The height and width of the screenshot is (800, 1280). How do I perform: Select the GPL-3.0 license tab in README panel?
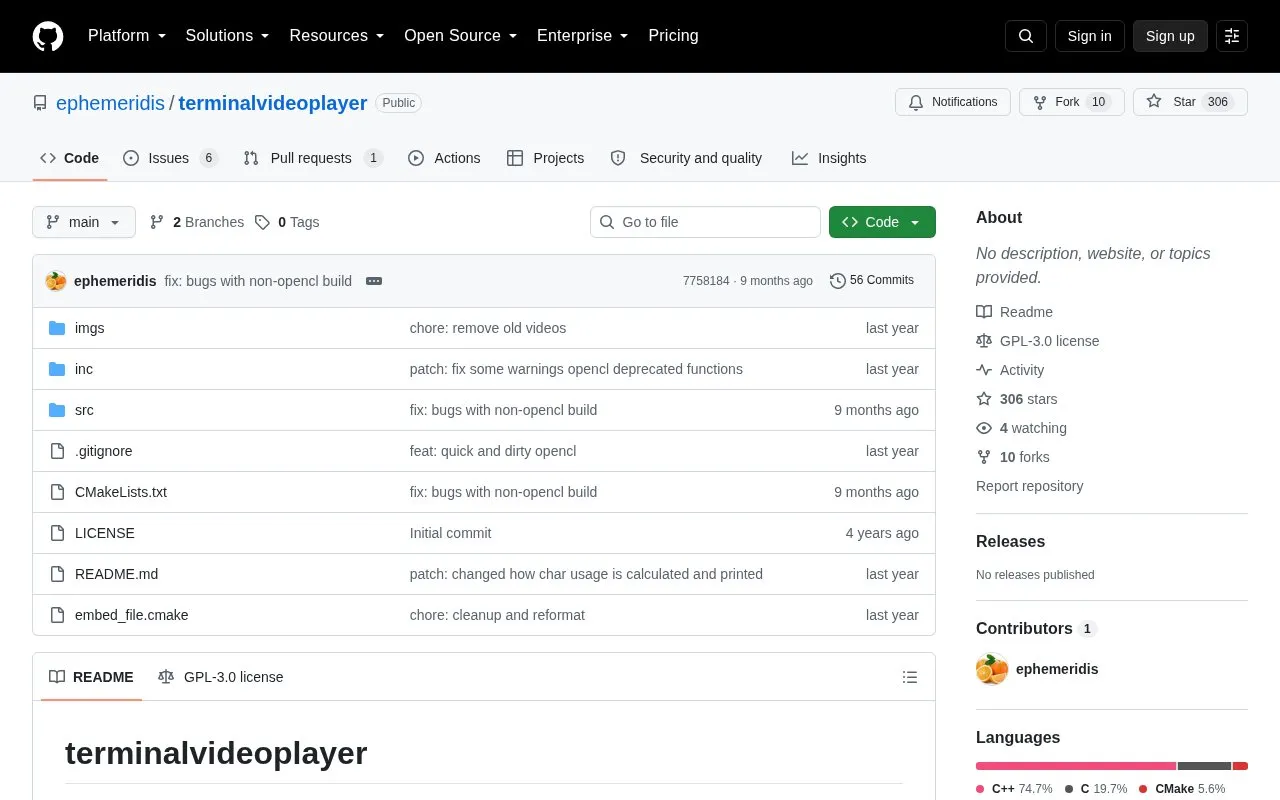[221, 677]
